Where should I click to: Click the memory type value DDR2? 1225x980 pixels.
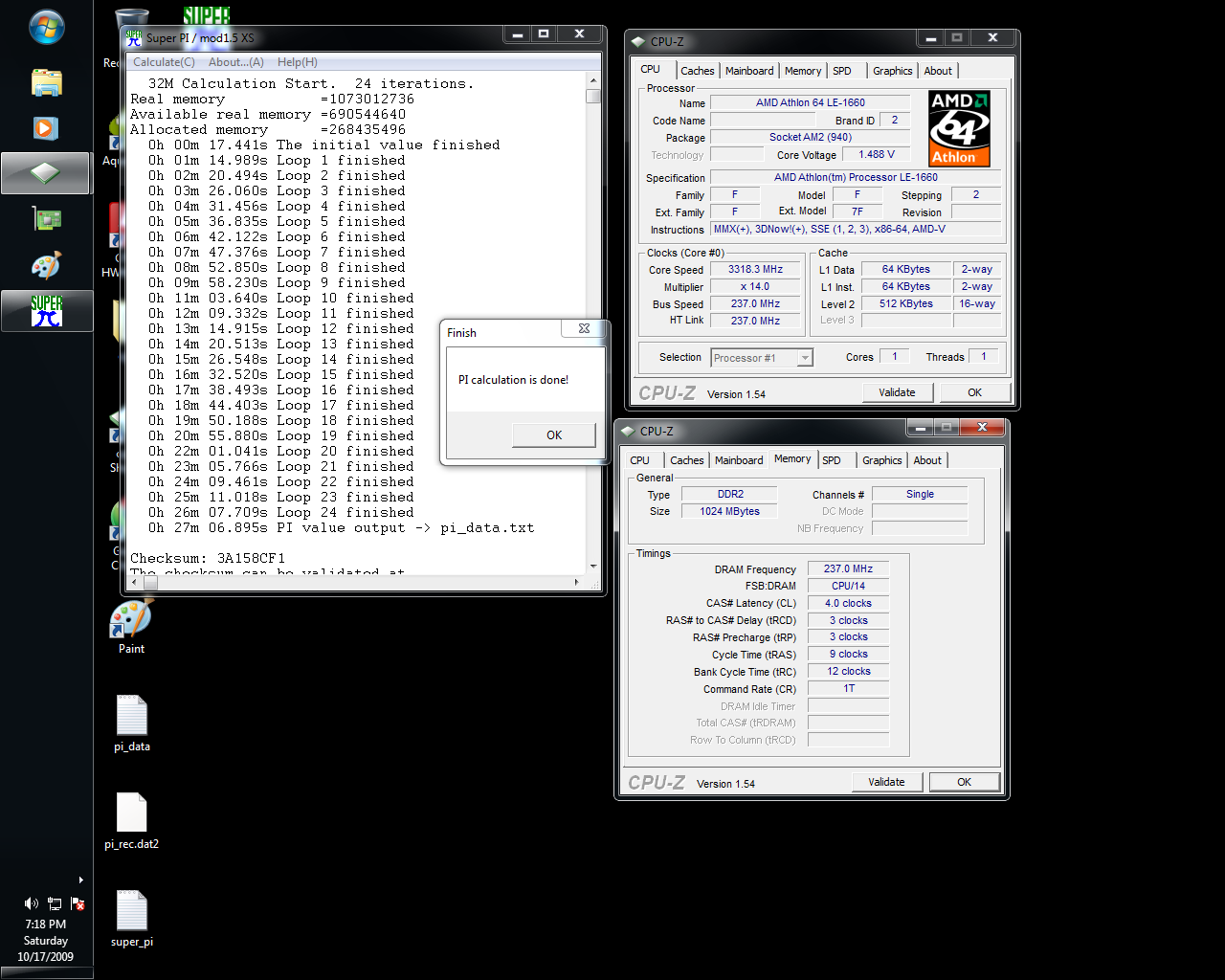(x=731, y=495)
